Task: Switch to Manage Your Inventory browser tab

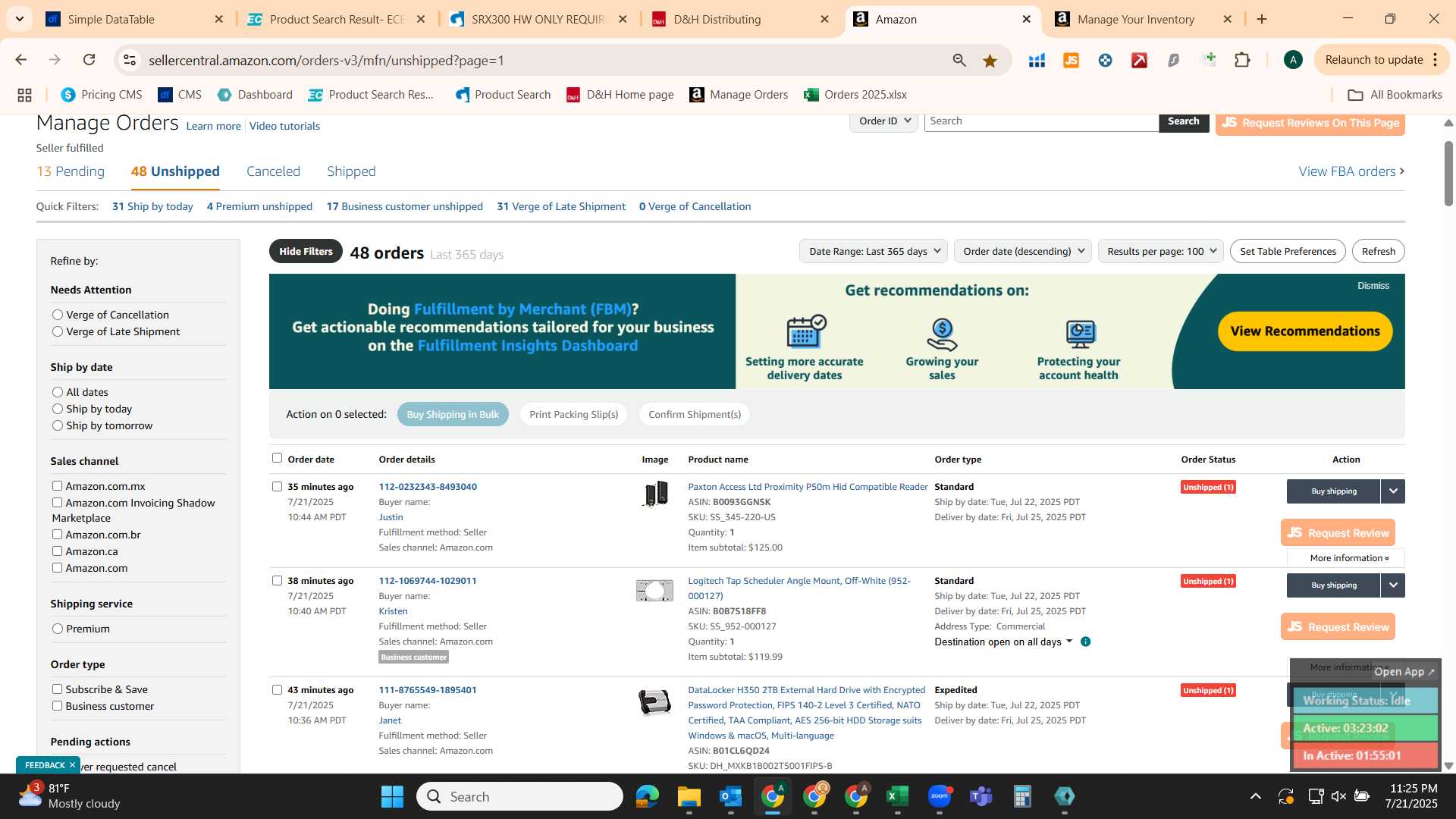Action: (x=1144, y=19)
